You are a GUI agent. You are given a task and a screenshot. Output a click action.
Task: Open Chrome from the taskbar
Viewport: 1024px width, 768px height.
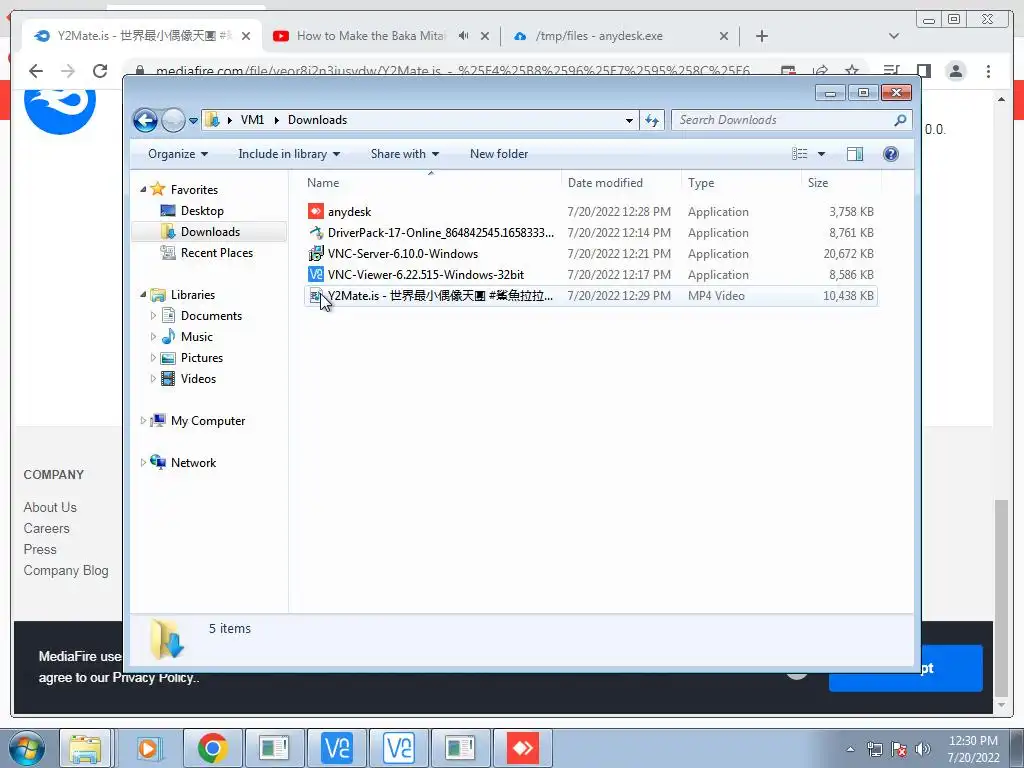[x=212, y=748]
